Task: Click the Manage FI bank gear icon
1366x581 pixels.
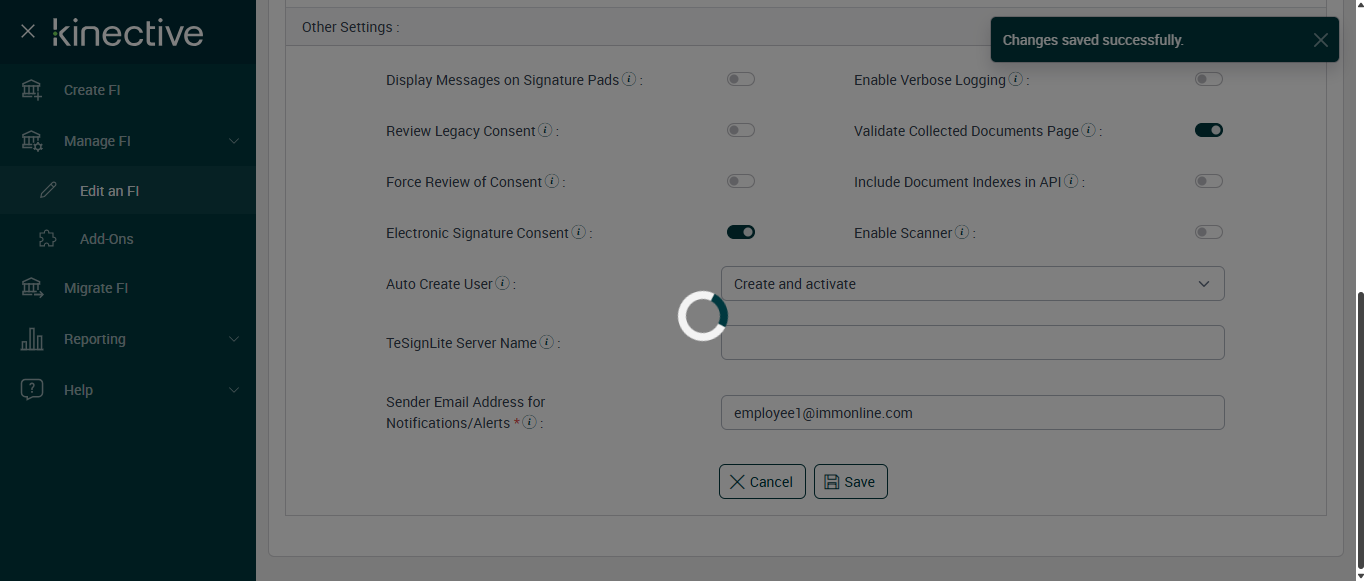Action: (32, 141)
